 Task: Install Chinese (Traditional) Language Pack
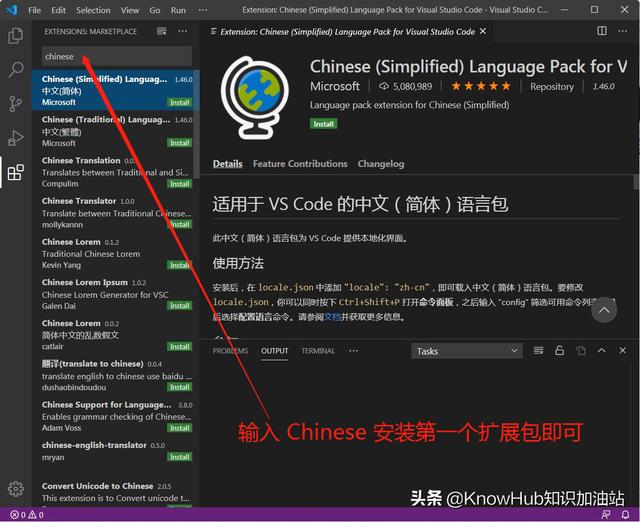[180, 143]
